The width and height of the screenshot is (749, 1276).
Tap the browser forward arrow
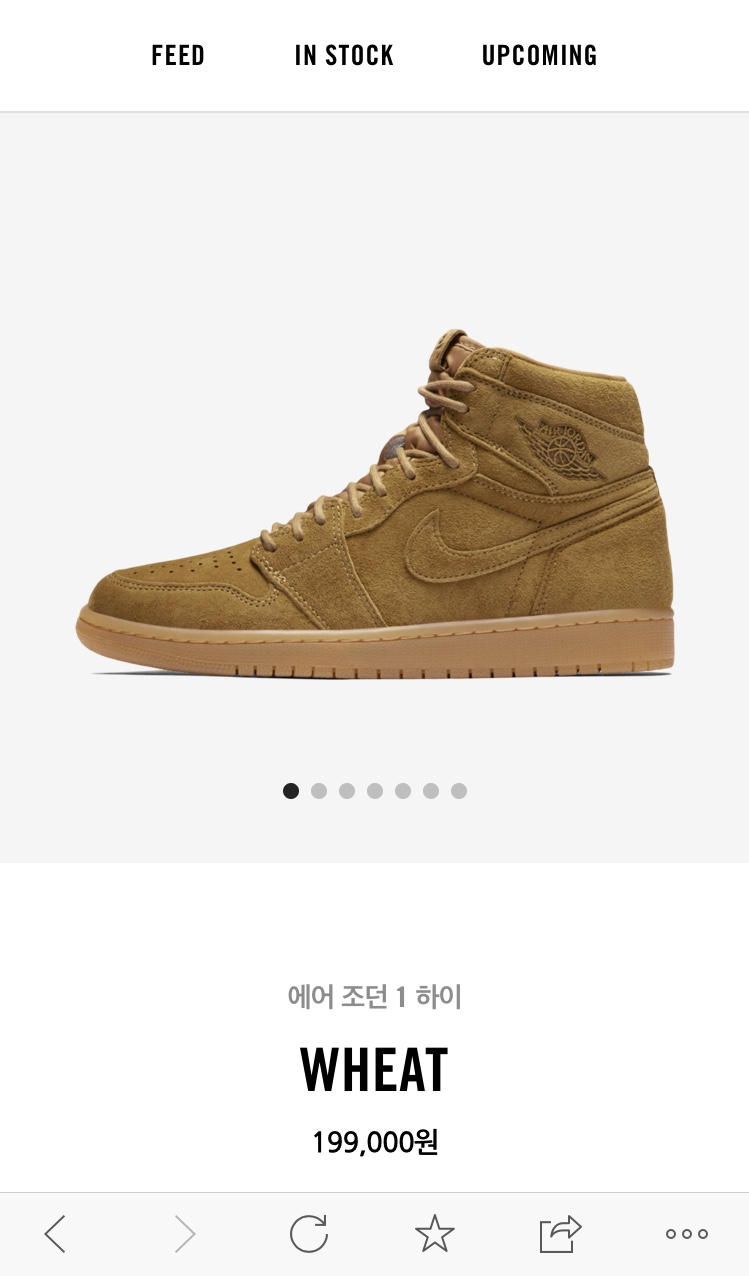point(185,1234)
